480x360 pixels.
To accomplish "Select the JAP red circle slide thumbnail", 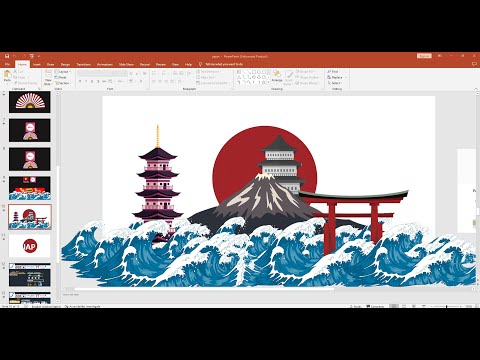I will (30, 246).
